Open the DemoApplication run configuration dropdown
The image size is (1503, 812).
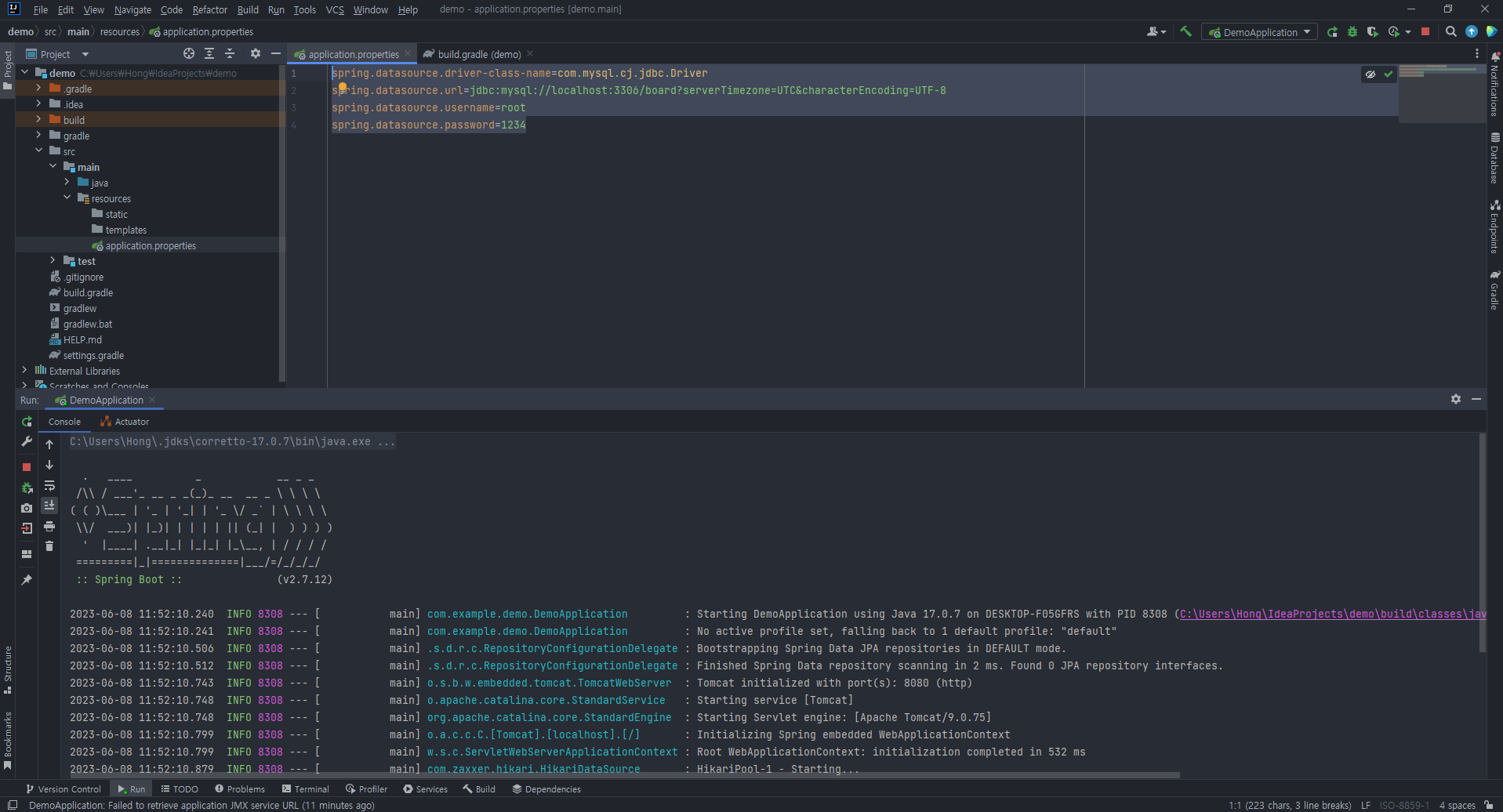[1260, 32]
